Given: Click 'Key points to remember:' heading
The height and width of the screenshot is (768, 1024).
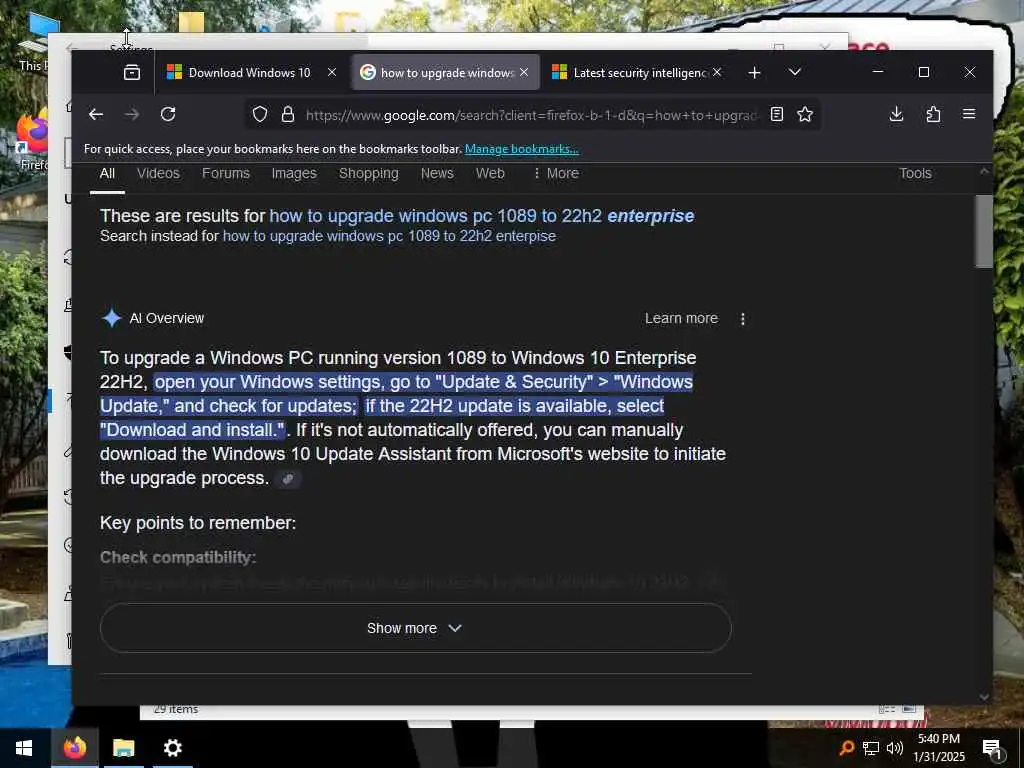Looking at the screenshot, I should tap(198, 523).
